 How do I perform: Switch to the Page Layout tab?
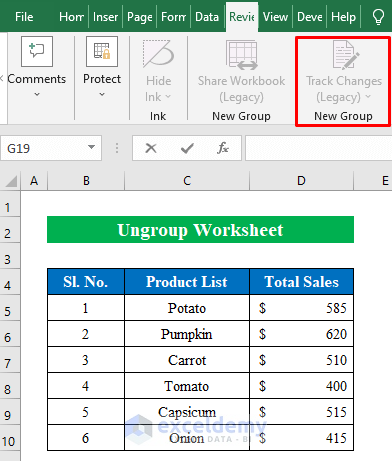[x=140, y=17]
